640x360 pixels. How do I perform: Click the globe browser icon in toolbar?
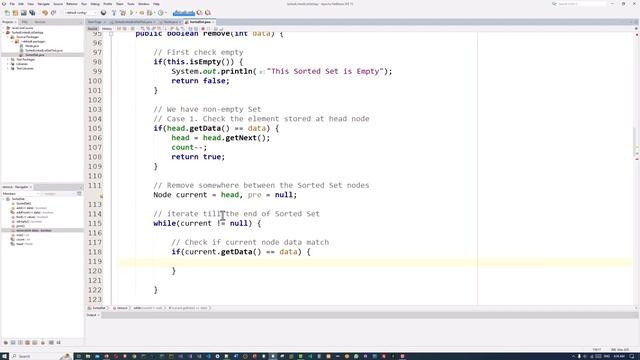click(104, 13)
